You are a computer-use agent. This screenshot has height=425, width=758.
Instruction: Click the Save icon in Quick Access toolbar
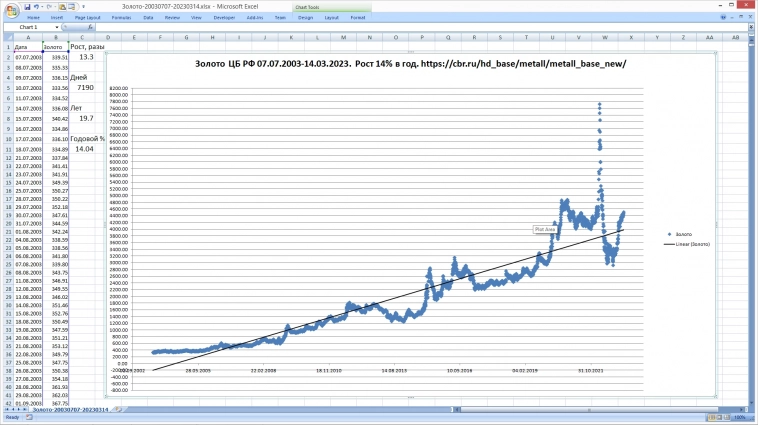pyautogui.click(x=27, y=6)
